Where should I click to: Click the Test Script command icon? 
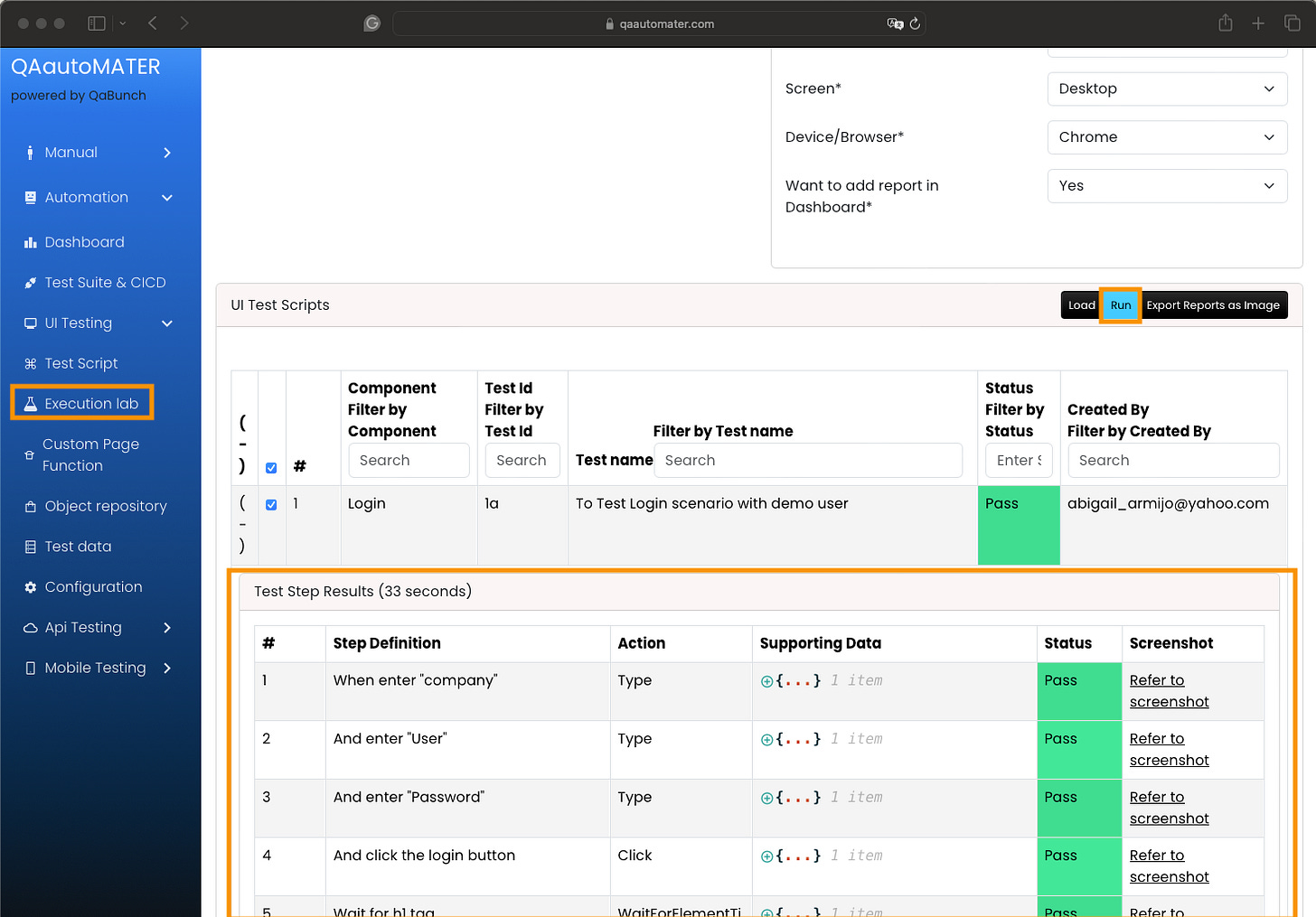(31, 364)
